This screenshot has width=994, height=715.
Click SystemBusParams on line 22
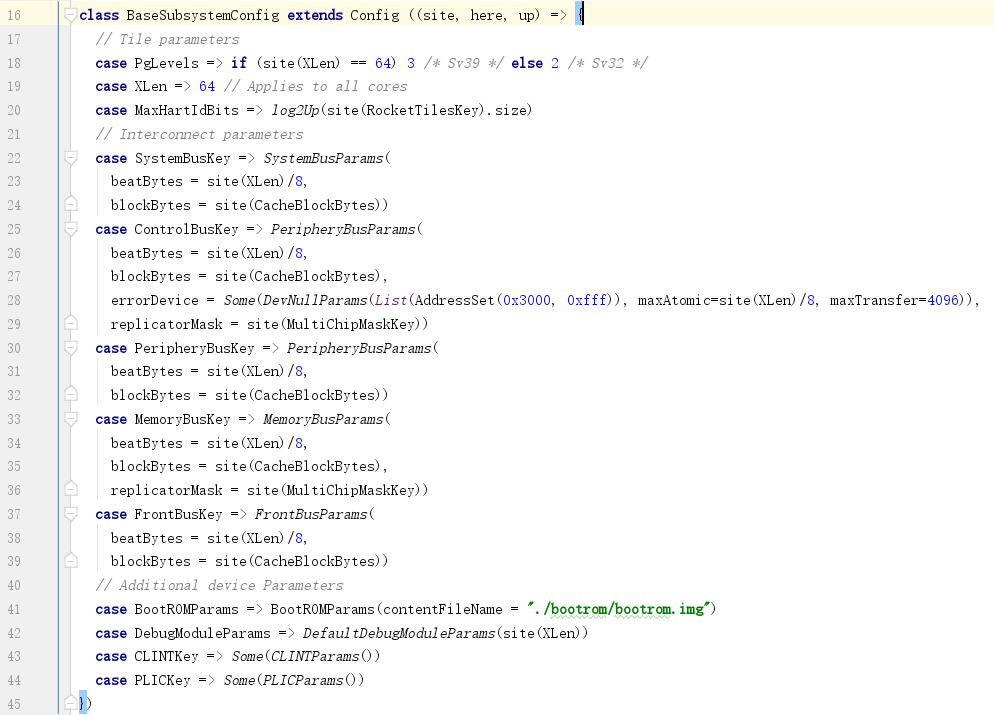pos(323,158)
